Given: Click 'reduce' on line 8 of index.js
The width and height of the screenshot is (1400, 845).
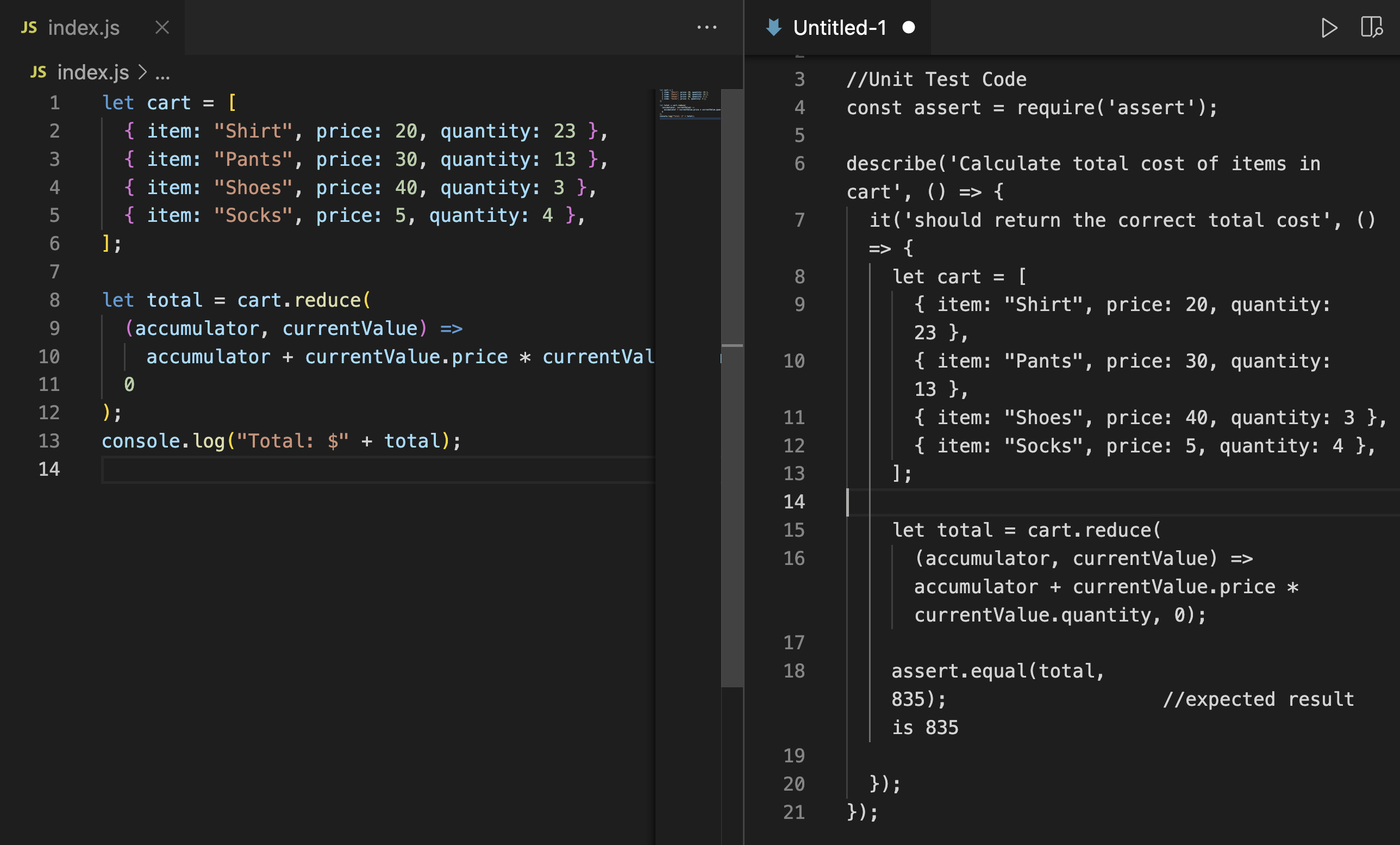Looking at the screenshot, I should click(328, 300).
